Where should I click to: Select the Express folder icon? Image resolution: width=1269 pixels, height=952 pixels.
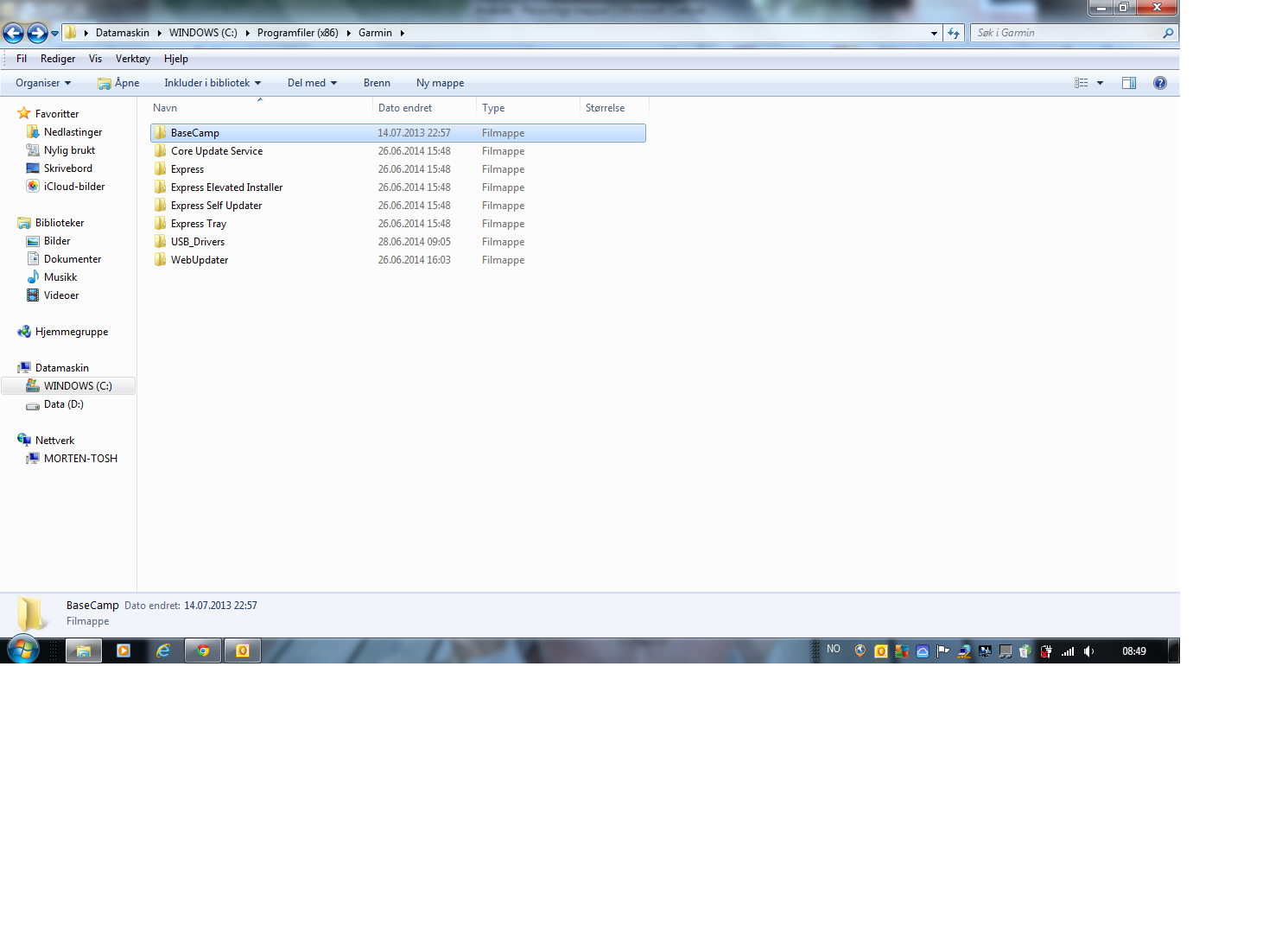(x=161, y=169)
